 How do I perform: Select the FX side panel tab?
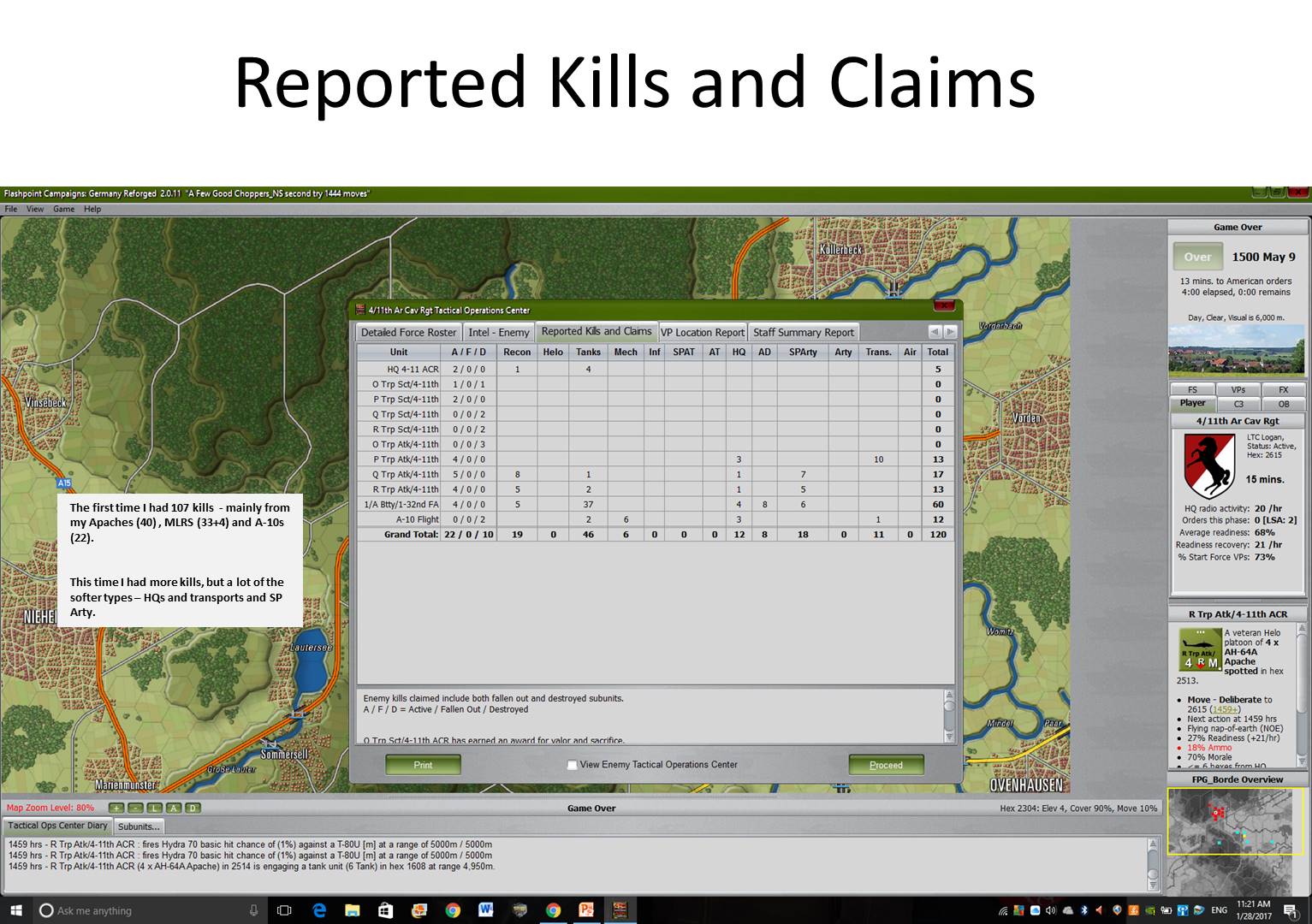(x=1284, y=390)
